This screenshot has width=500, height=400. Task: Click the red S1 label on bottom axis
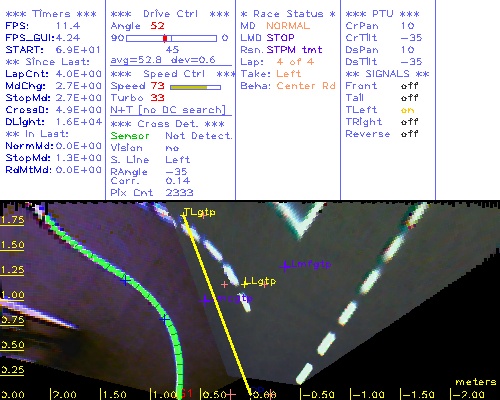187,393
